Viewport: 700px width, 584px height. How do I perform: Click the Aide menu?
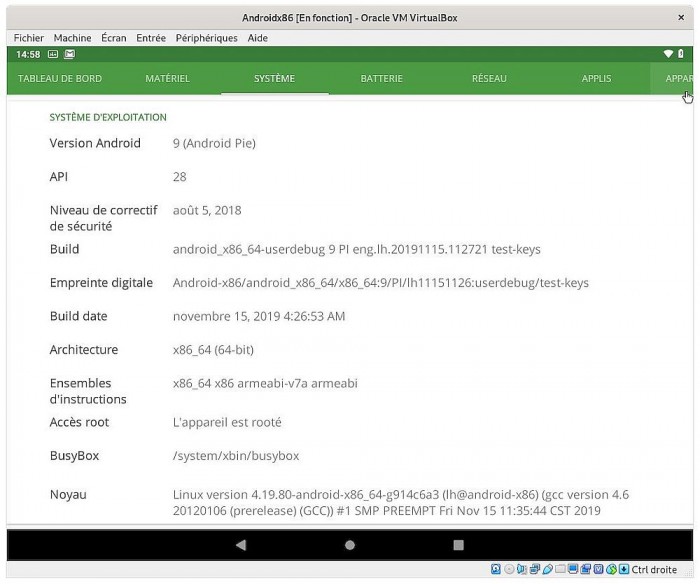click(x=257, y=38)
